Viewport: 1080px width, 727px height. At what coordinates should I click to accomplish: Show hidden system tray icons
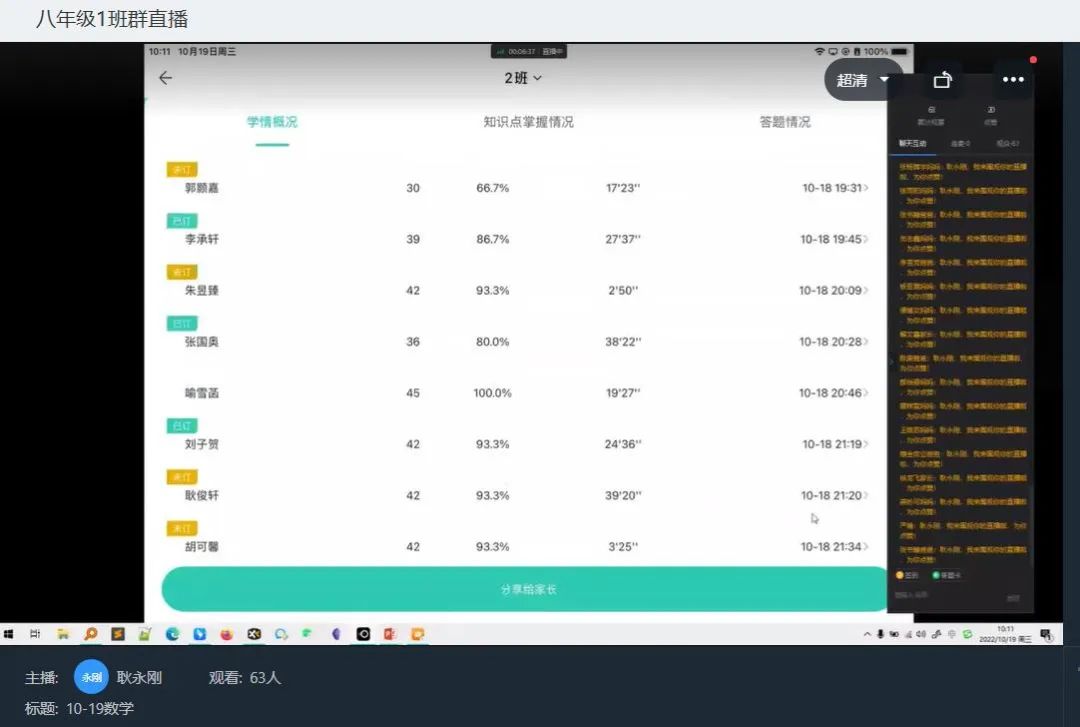pyautogui.click(x=867, y=634)
